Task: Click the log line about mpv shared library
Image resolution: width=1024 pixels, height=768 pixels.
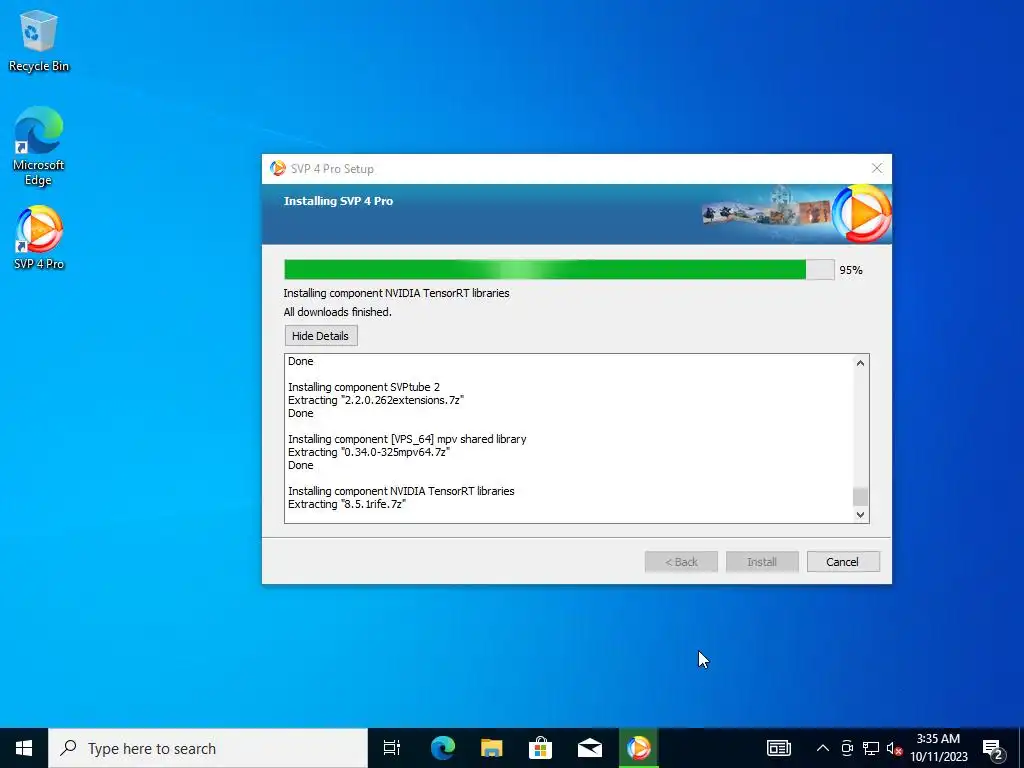Action: coord(407,439)
